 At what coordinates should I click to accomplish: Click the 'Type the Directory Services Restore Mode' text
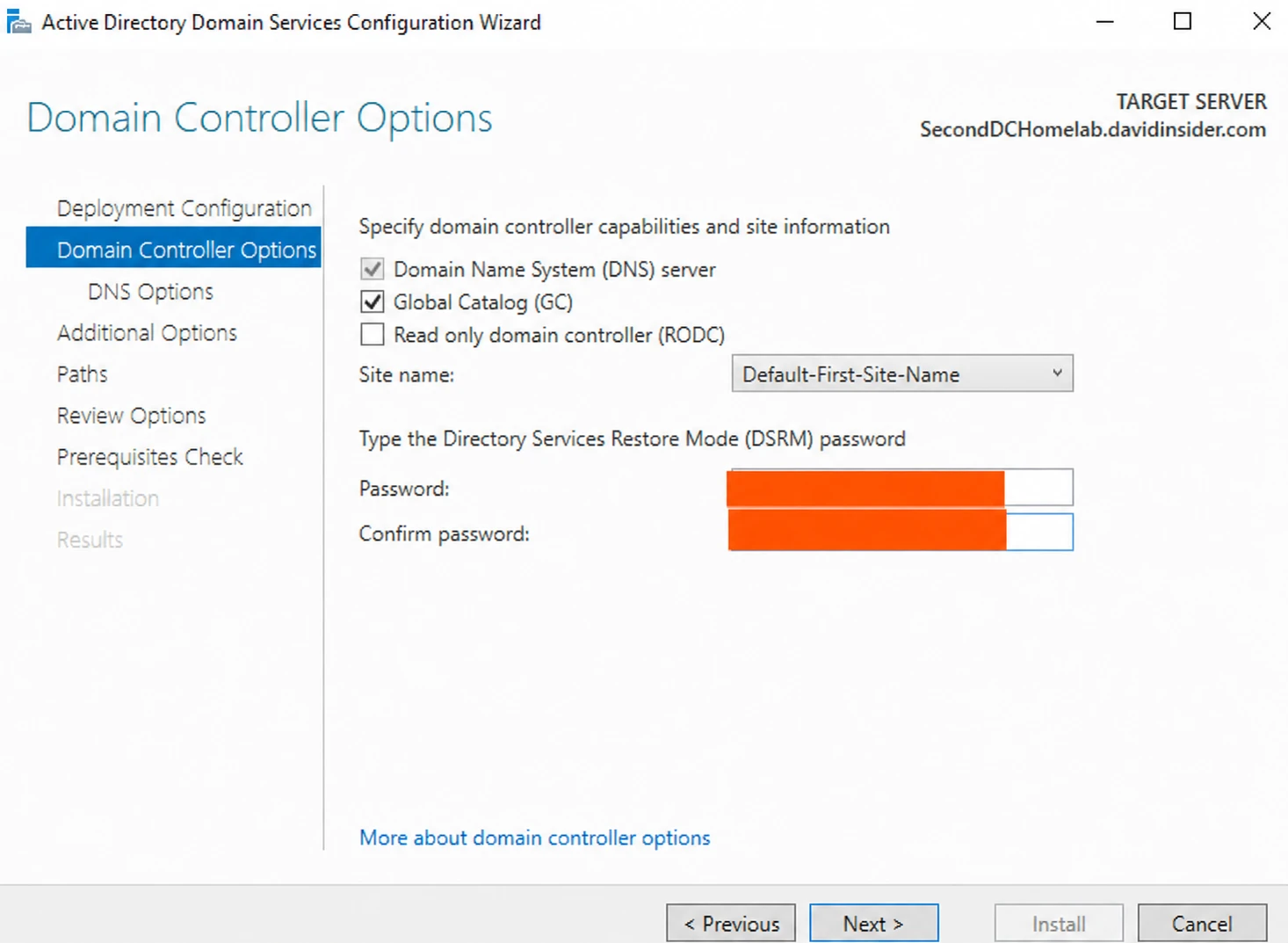(632, 439)
